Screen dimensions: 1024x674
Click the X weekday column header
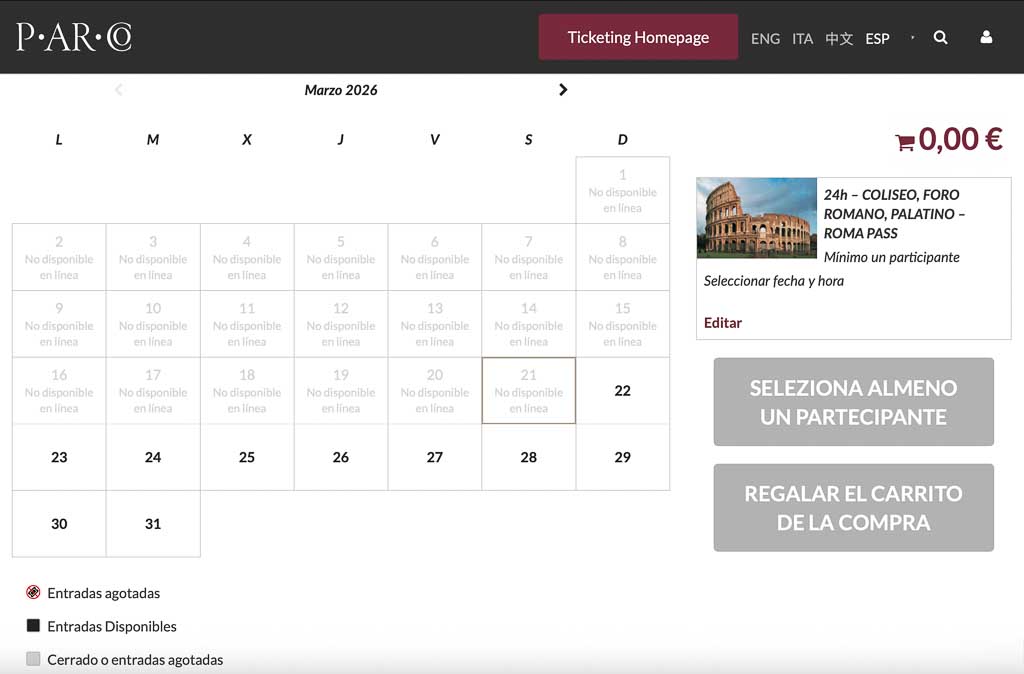(247, 139)
